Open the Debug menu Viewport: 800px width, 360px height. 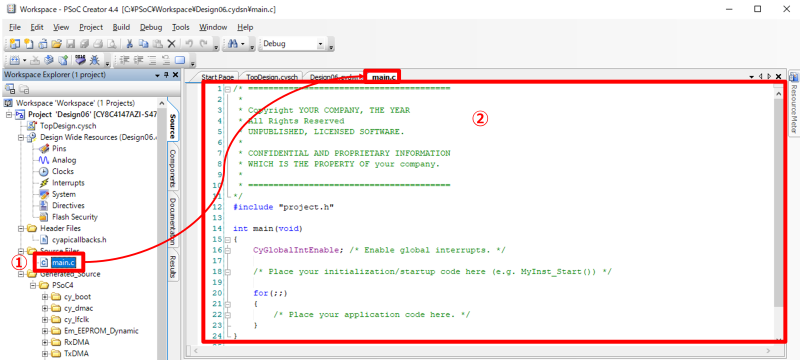coord(151,27)
